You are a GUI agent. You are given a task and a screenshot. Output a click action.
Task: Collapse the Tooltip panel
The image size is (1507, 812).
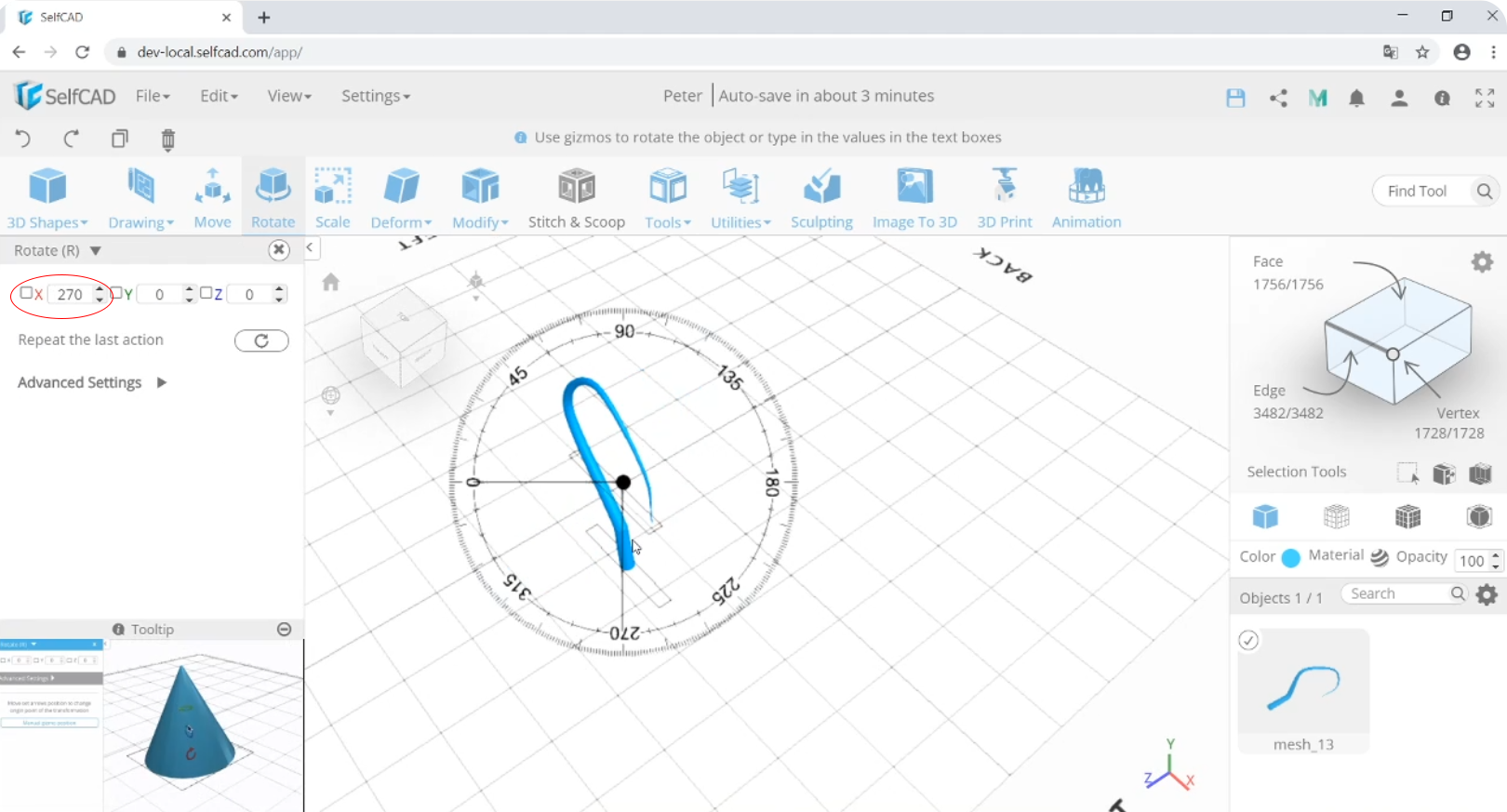tap(285, 629)
